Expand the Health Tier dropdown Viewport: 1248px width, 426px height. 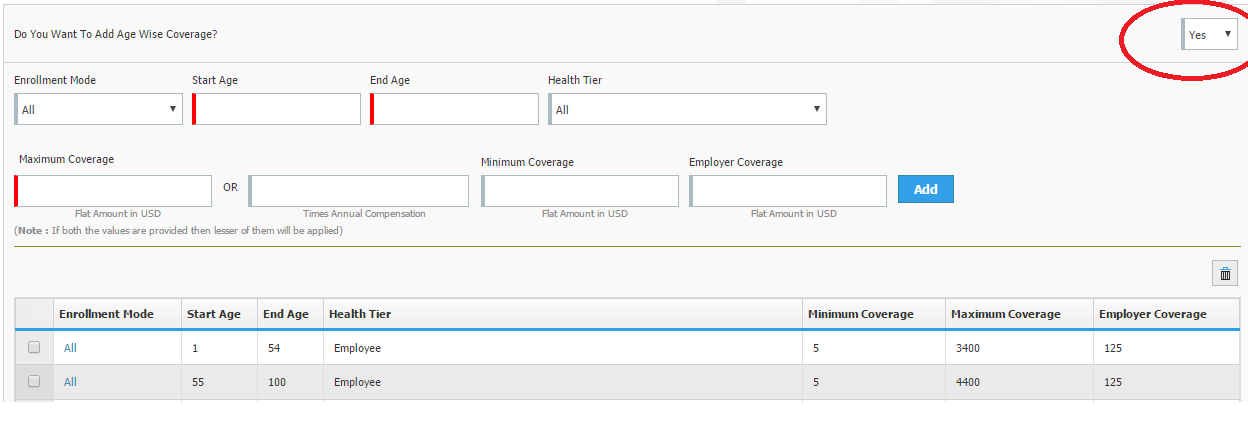coord(688,109)
